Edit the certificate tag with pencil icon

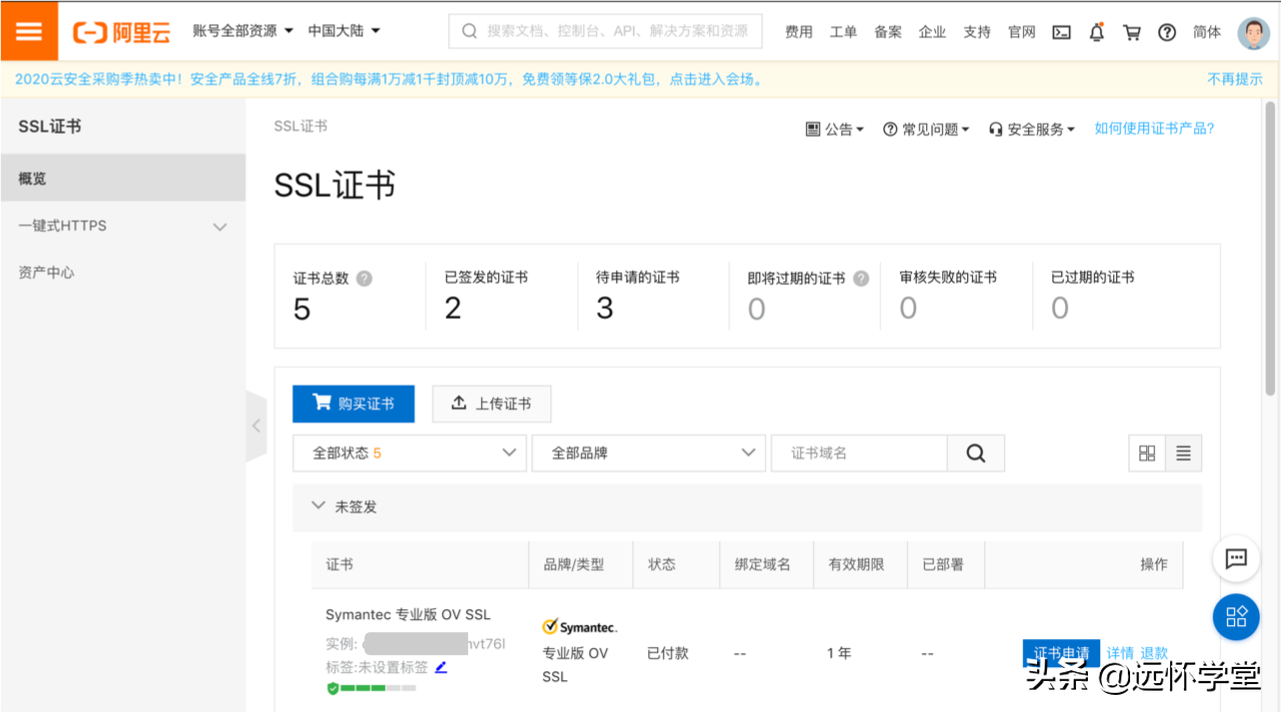tap(441, 667)
